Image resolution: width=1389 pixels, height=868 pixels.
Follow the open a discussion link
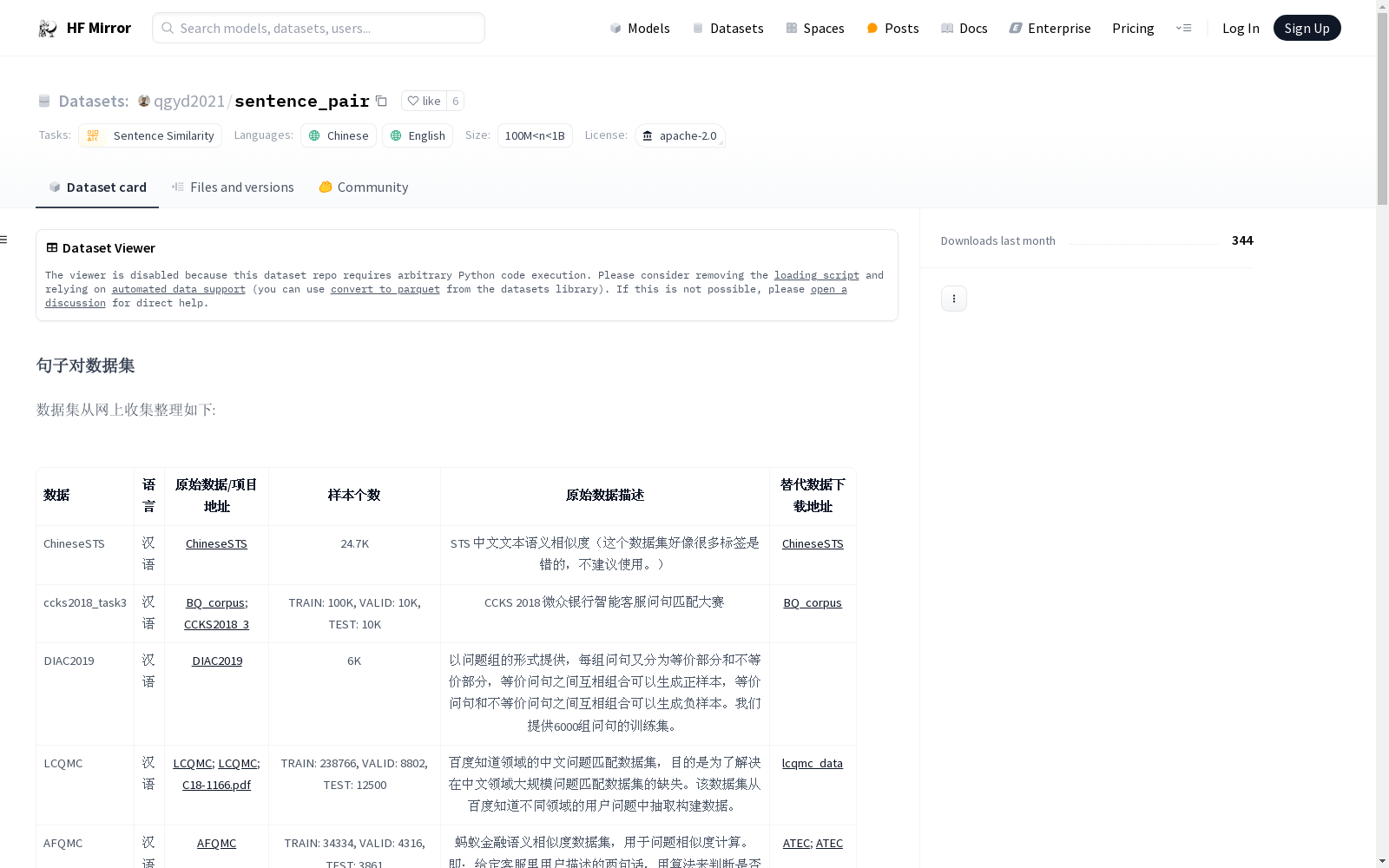tap(829, 289)
